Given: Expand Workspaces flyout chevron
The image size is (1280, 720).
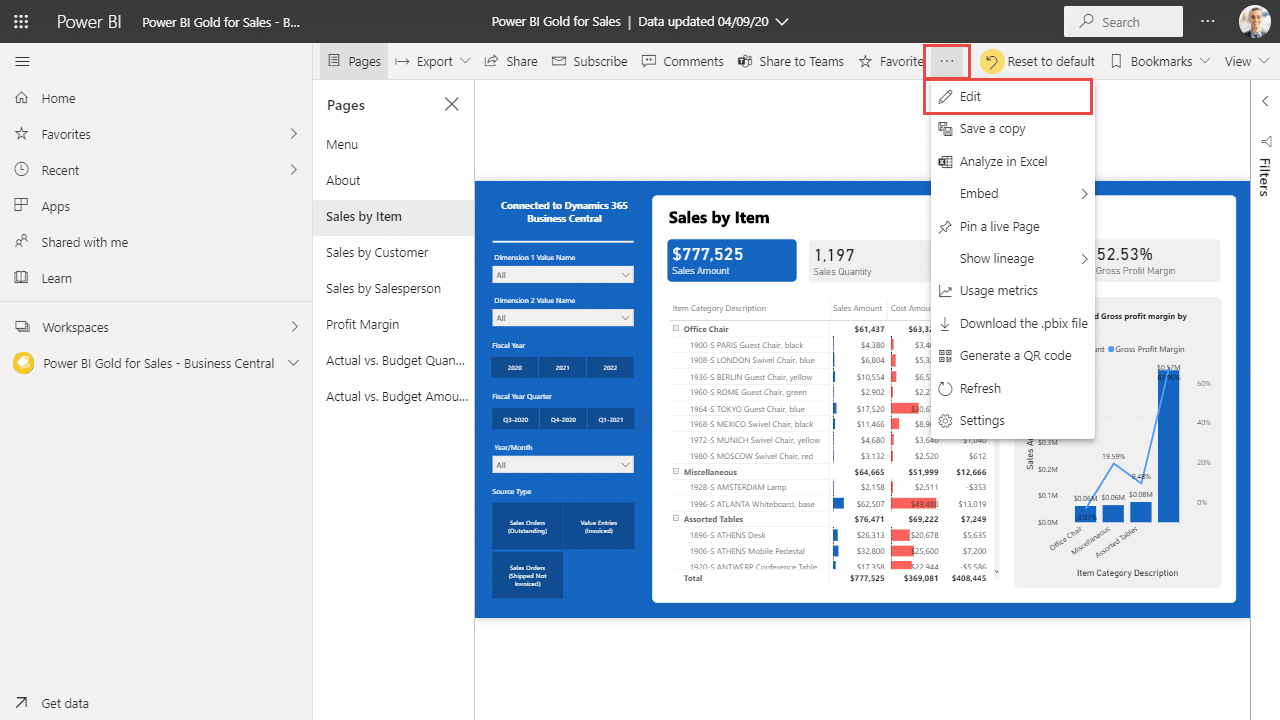Looking at the screenshot, I should click(x=293, y=326).
